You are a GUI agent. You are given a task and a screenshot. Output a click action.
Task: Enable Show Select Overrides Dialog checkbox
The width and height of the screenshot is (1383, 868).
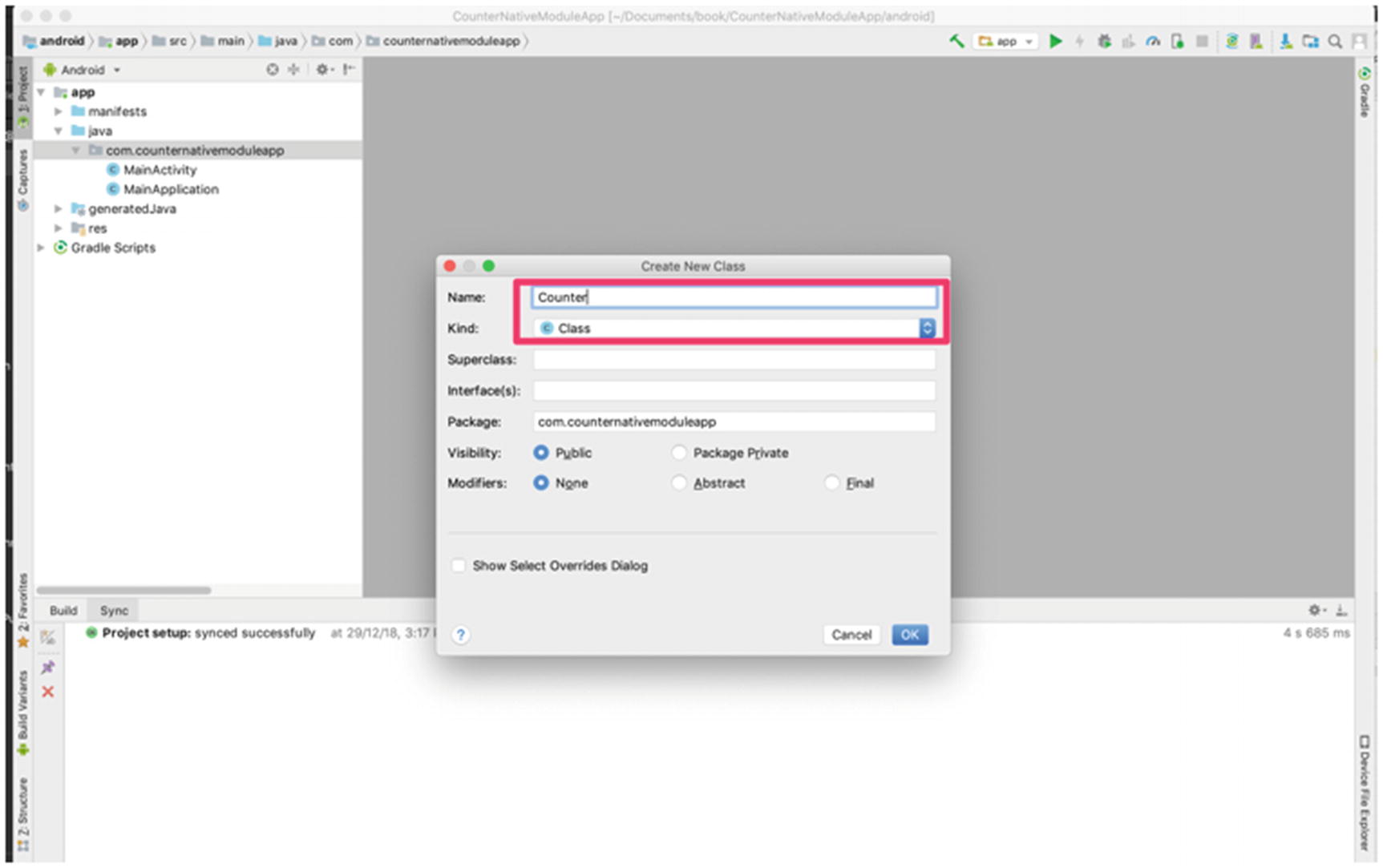(459, 566)
